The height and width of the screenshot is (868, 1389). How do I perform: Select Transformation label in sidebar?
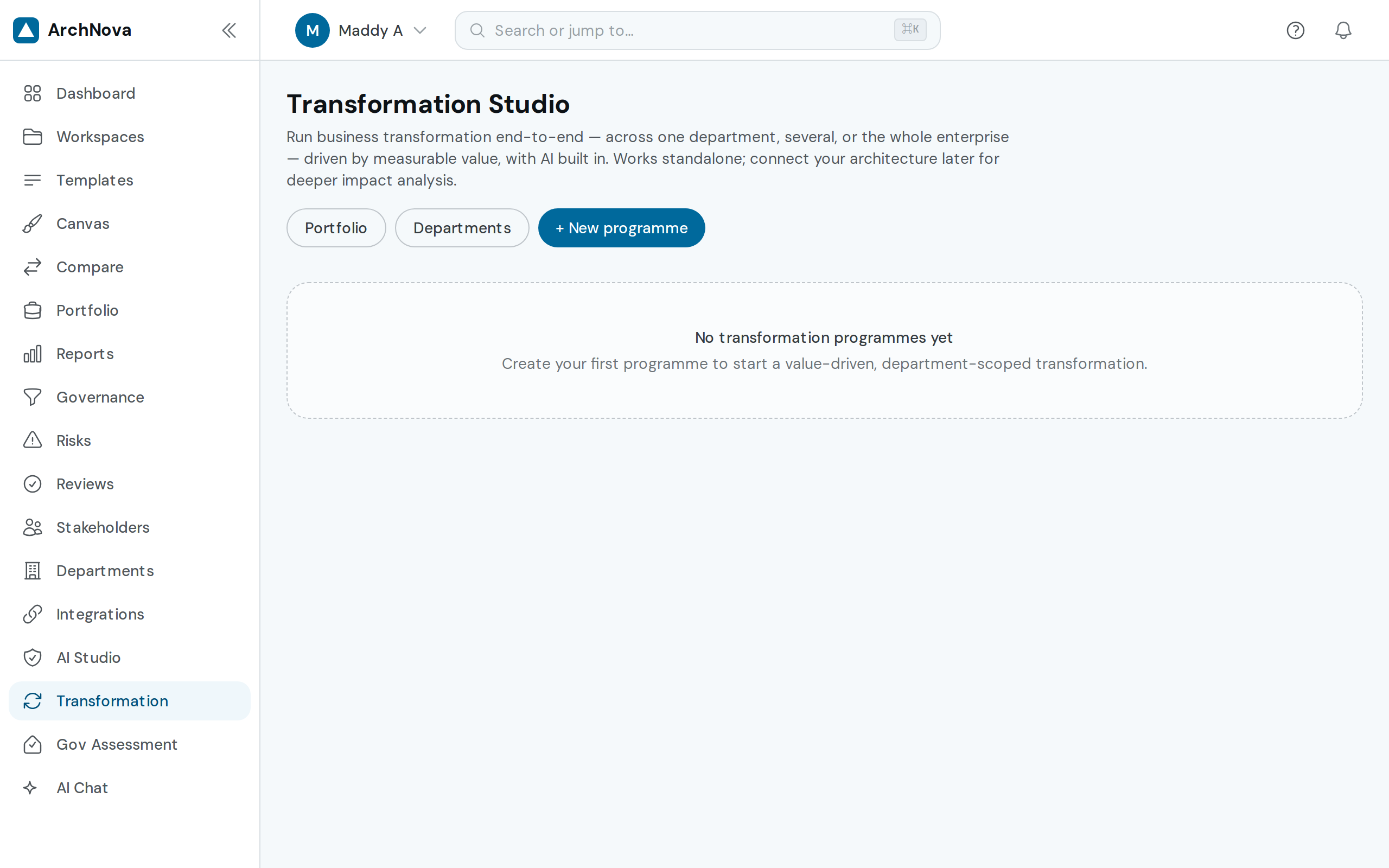(x=112, y=701)
